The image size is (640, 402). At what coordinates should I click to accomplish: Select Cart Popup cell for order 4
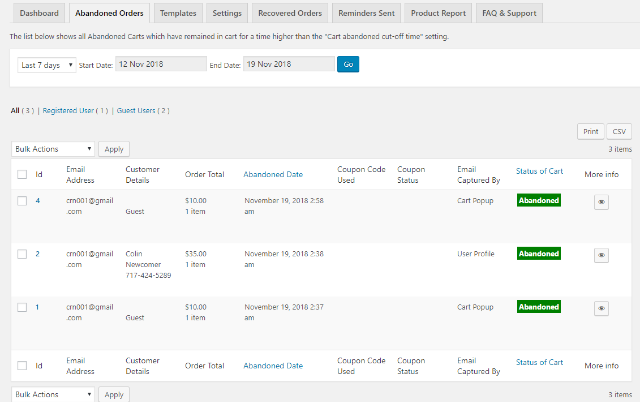click(475, 201)
